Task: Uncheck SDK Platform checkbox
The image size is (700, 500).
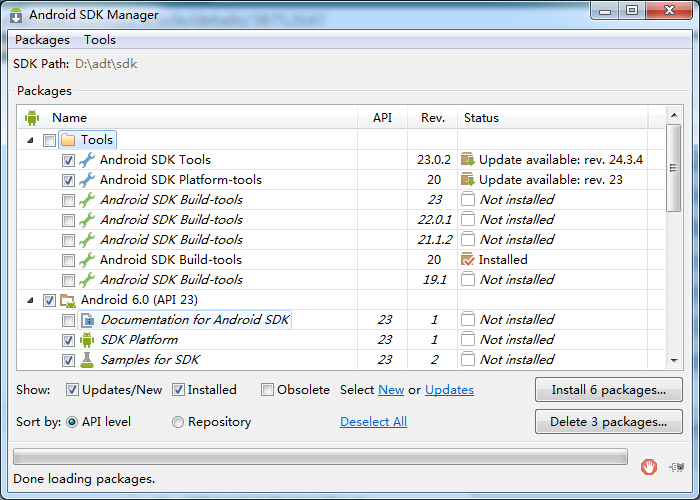Action: (x=68, y=341)
